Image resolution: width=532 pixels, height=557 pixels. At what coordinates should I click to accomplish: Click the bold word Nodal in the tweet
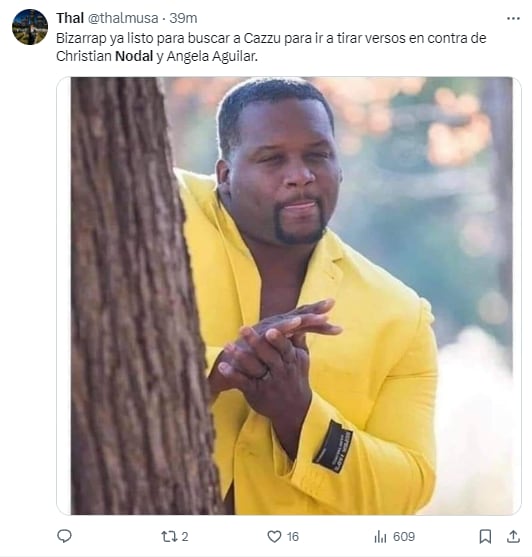(134, 56)
